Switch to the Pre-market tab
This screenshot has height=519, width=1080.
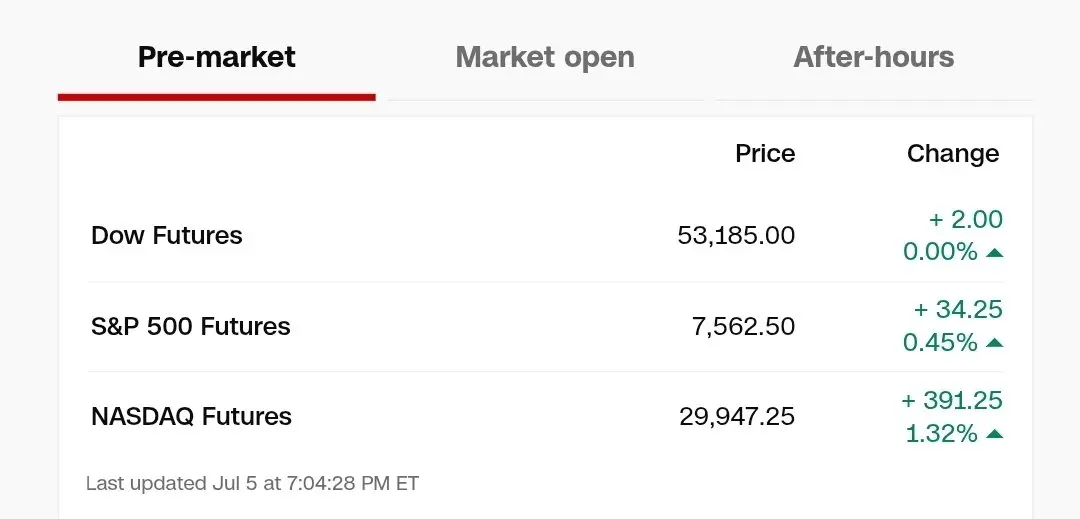(216, 56)
